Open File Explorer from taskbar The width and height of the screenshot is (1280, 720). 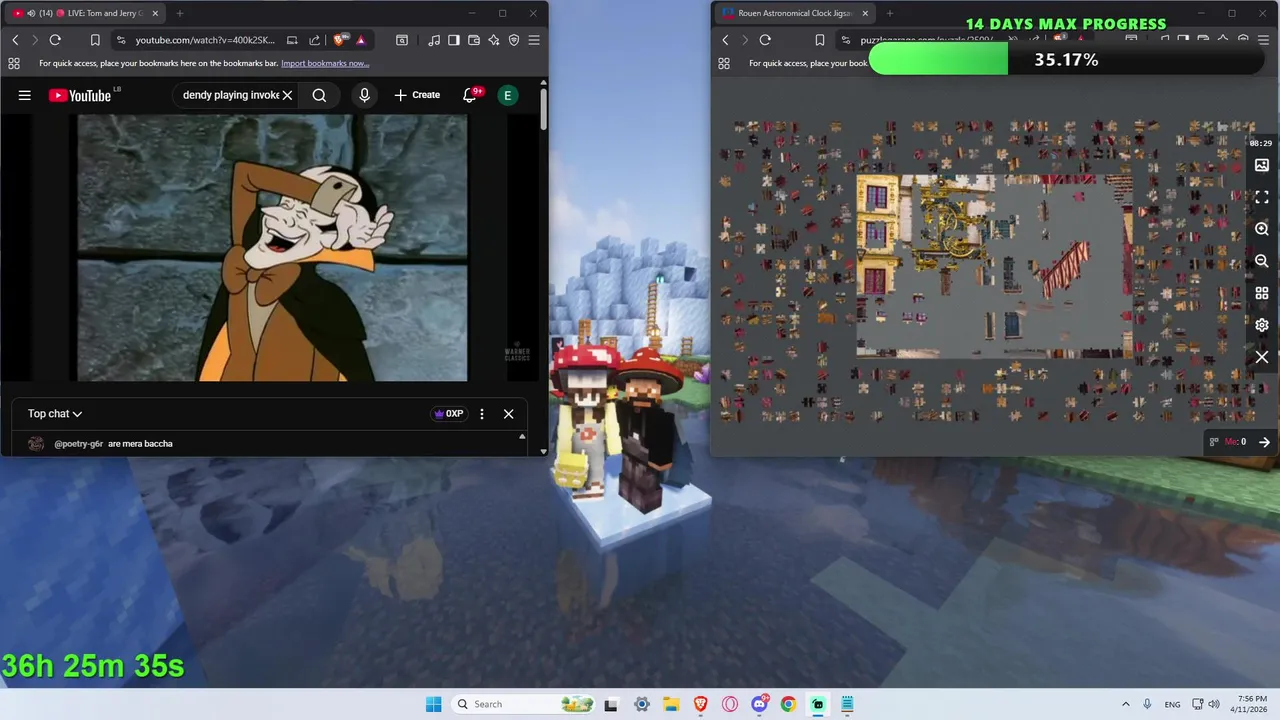[671, 704]
